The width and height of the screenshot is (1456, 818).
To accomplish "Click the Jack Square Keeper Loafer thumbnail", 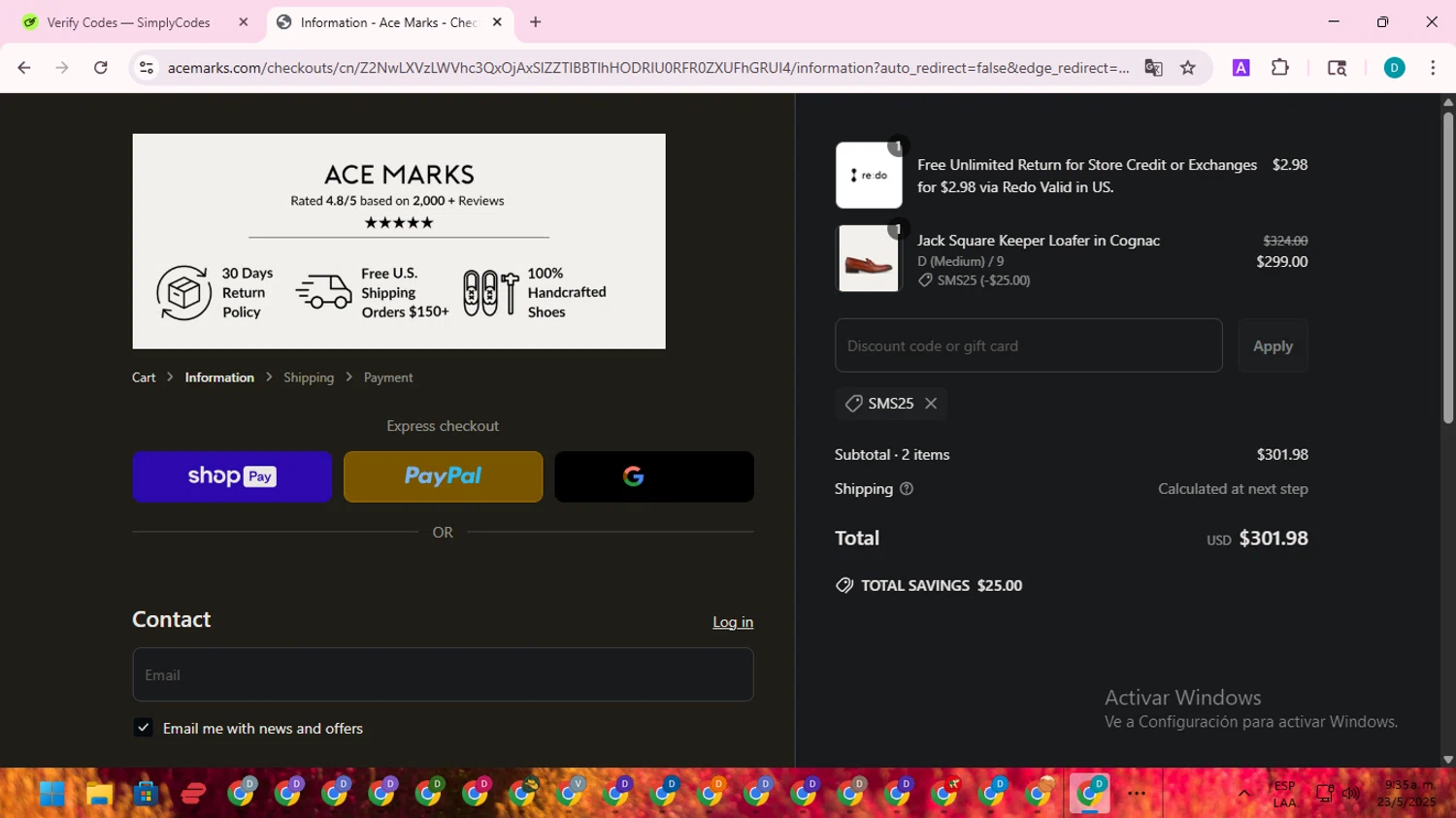I will pyautogui.click(x=869, y=258).
